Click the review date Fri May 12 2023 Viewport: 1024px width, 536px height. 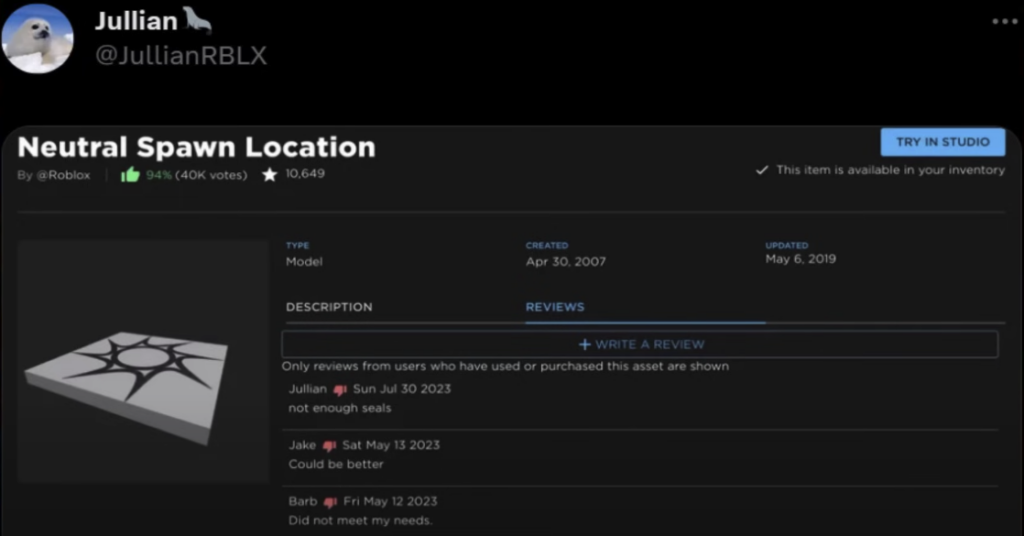pos(391,501)
